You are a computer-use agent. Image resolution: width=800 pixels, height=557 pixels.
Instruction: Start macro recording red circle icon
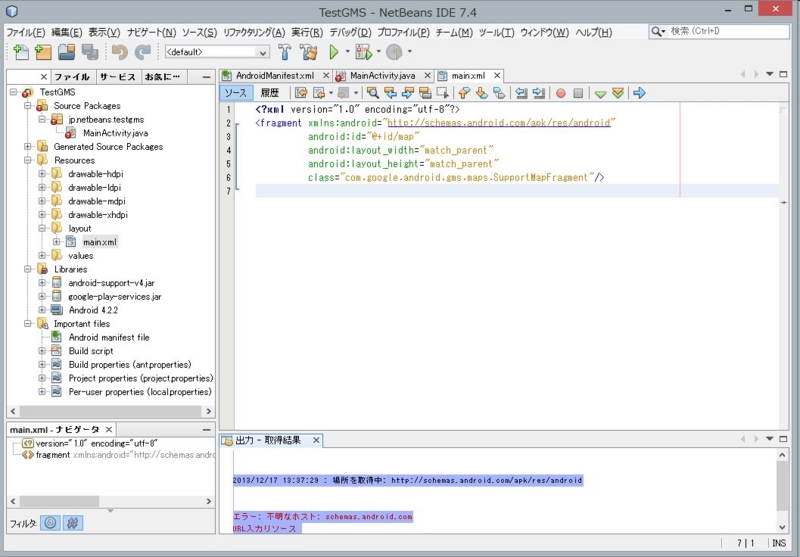click(x=561, y=93)
